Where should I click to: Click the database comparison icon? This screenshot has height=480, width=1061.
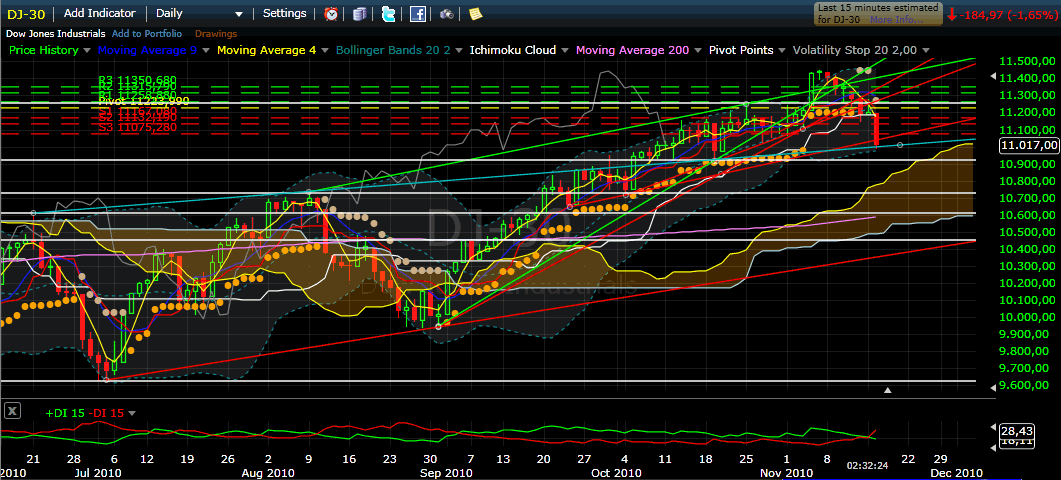(x=360, y=14)
